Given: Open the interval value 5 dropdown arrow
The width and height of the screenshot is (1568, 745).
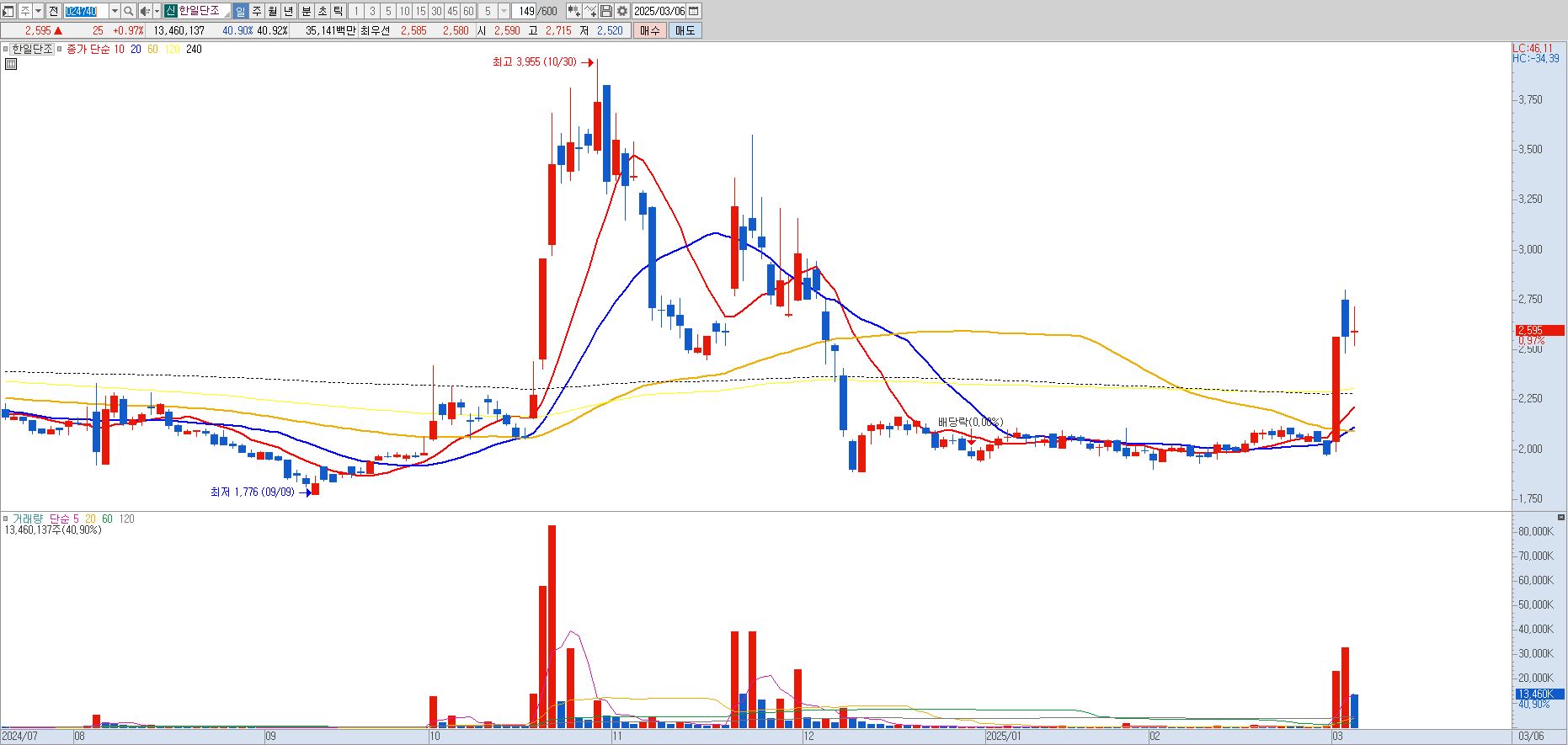Looking at the screenshot, I should click(x=504, y=11).
